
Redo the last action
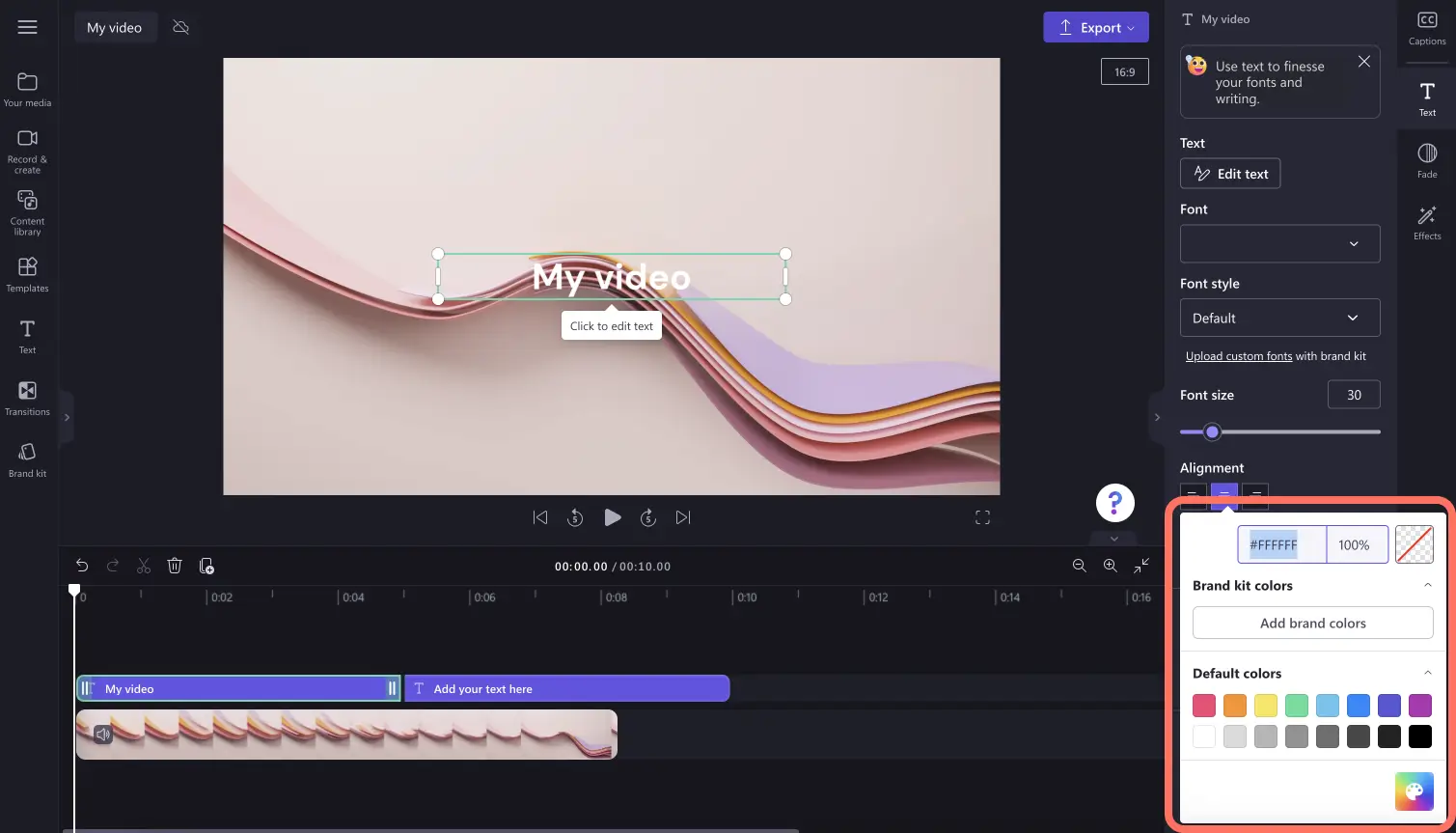(x=113, y=566)
